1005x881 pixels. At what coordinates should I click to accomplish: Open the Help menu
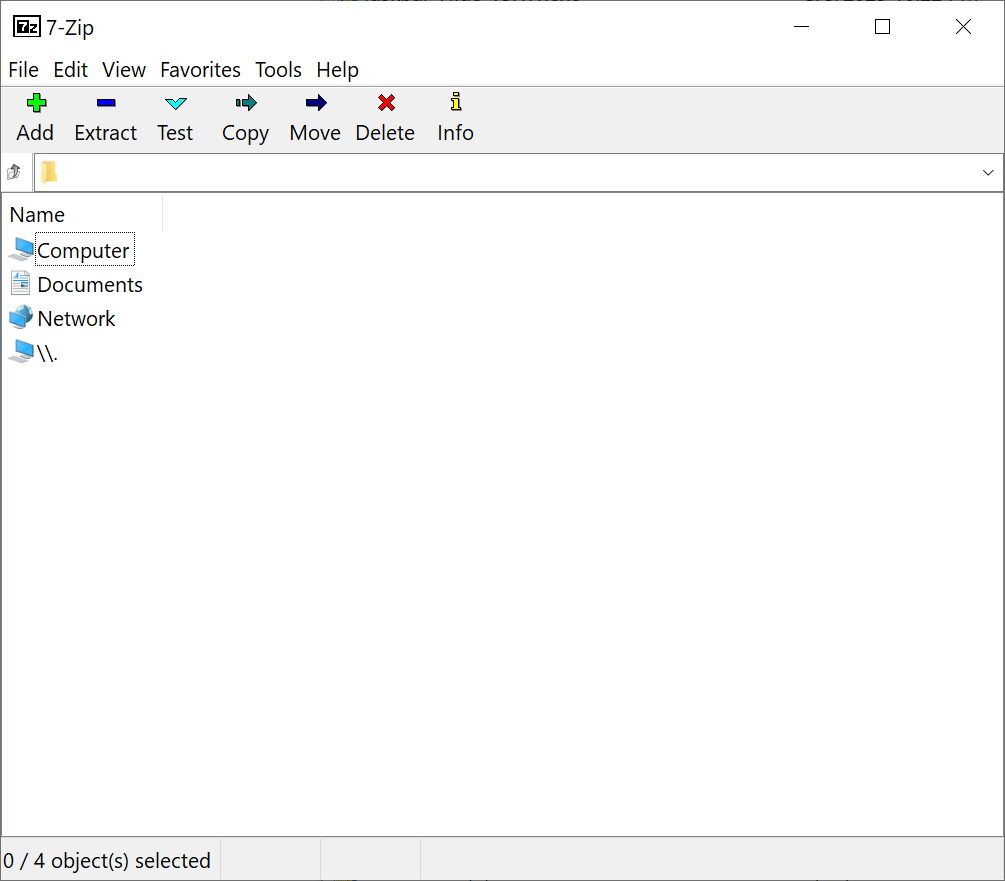(x=337, y=69)
